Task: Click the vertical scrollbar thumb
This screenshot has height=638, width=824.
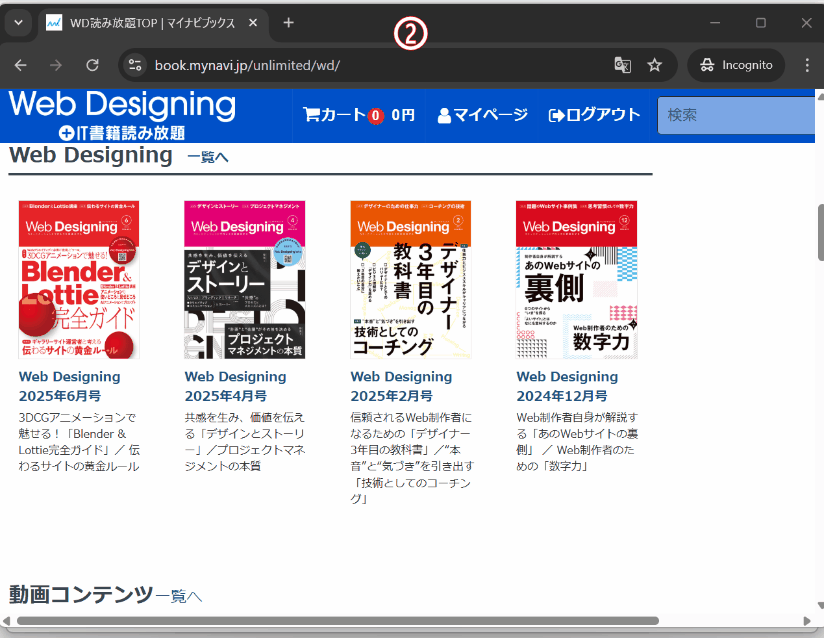Action: click(820, 232)
